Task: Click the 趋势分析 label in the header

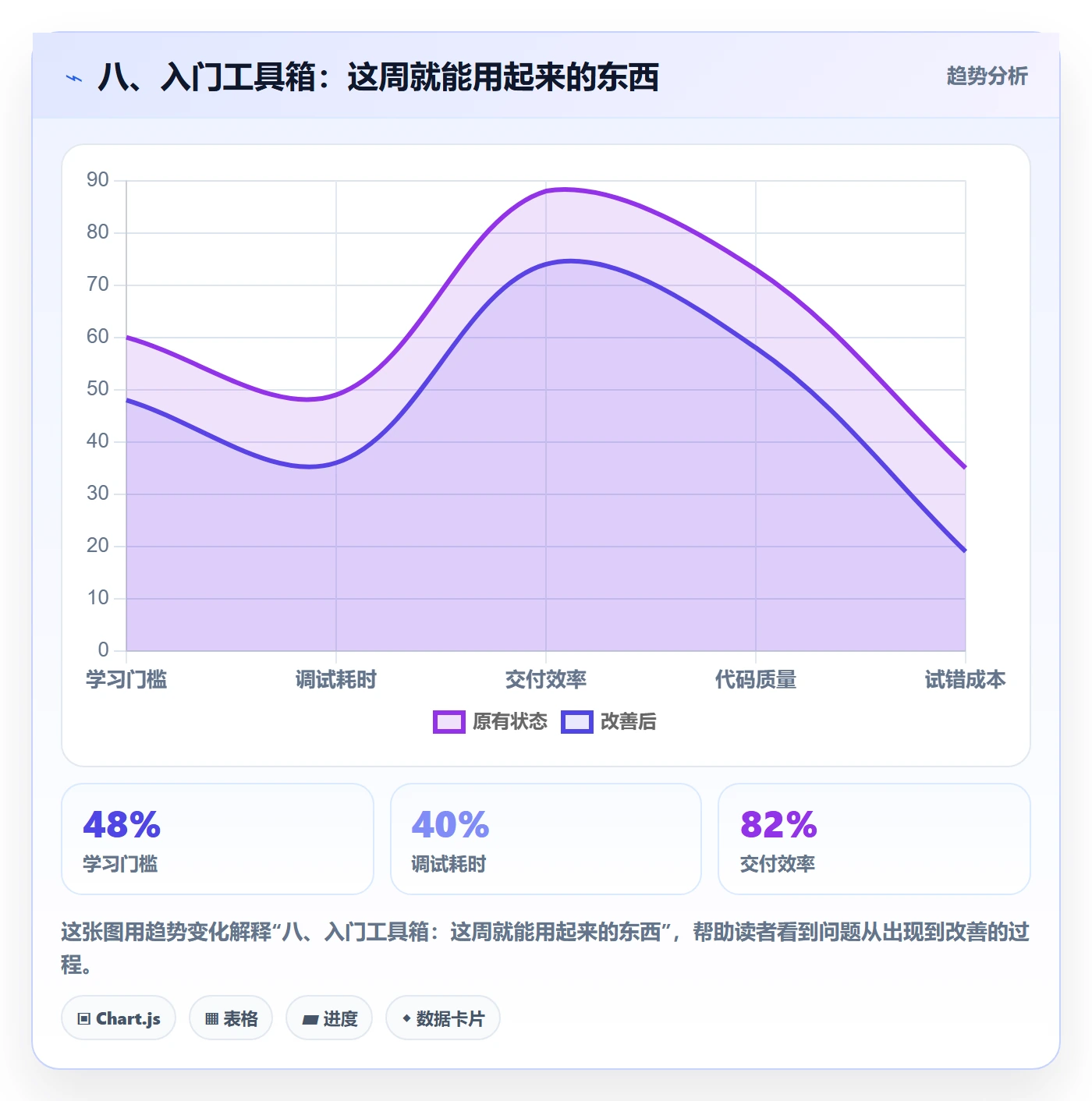Action: 987,76
